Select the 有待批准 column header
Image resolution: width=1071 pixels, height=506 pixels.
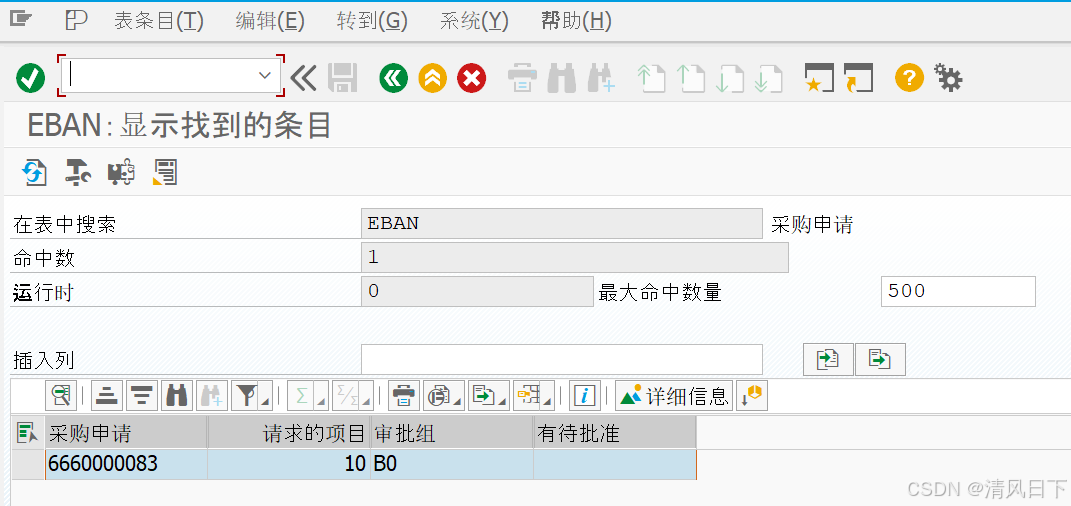(615, 433)
